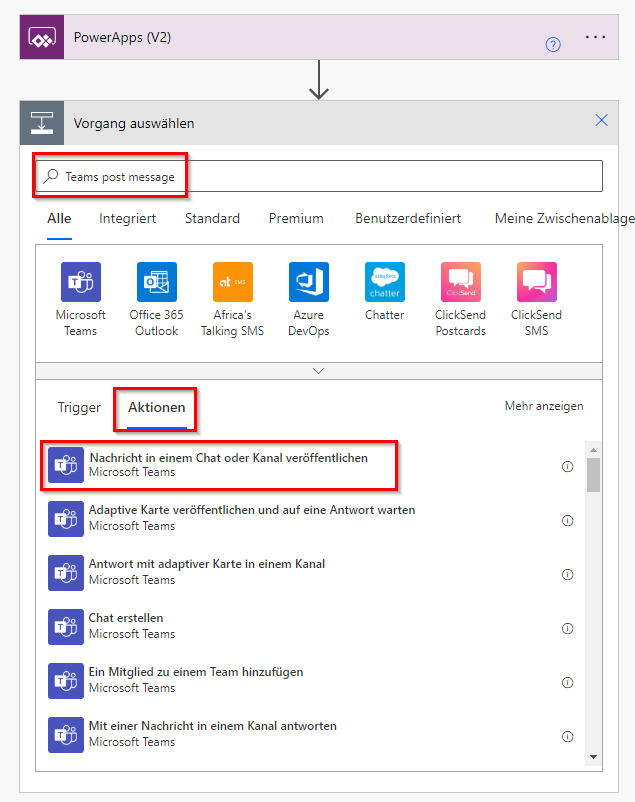This screenshot has width=635, height=802.
Task: Choose the Chat erstellen action
Action: tap(311, 627)
